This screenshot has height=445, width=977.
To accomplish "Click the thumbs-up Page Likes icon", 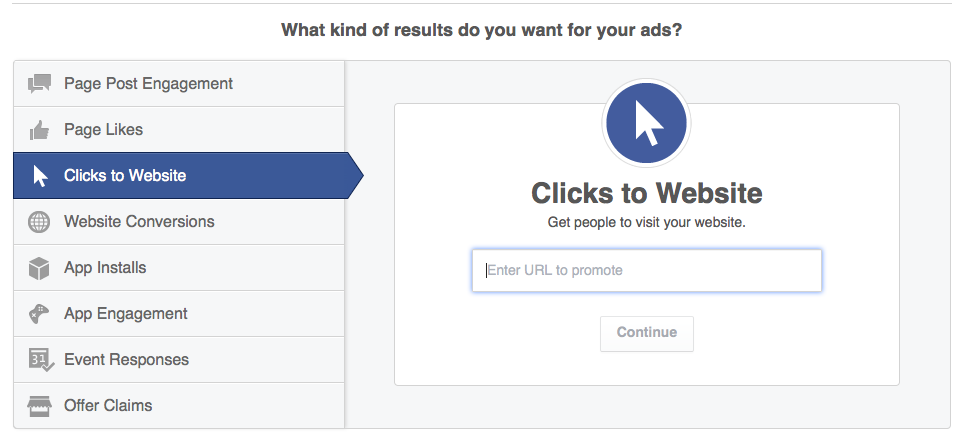I will tap(39, 130).
